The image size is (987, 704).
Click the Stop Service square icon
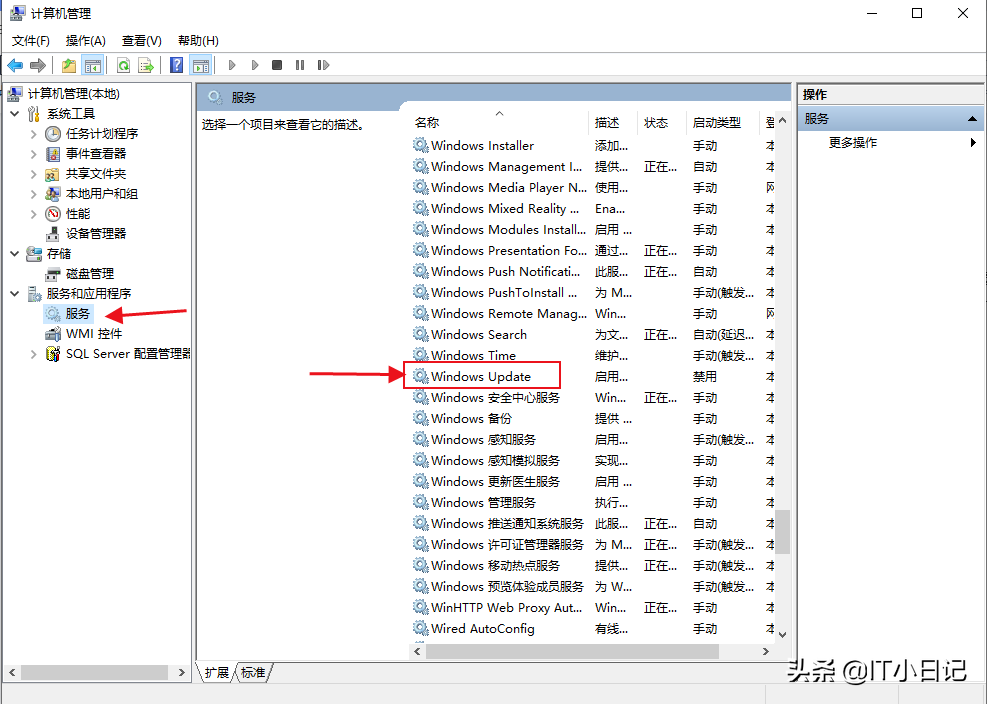point(277,65)
